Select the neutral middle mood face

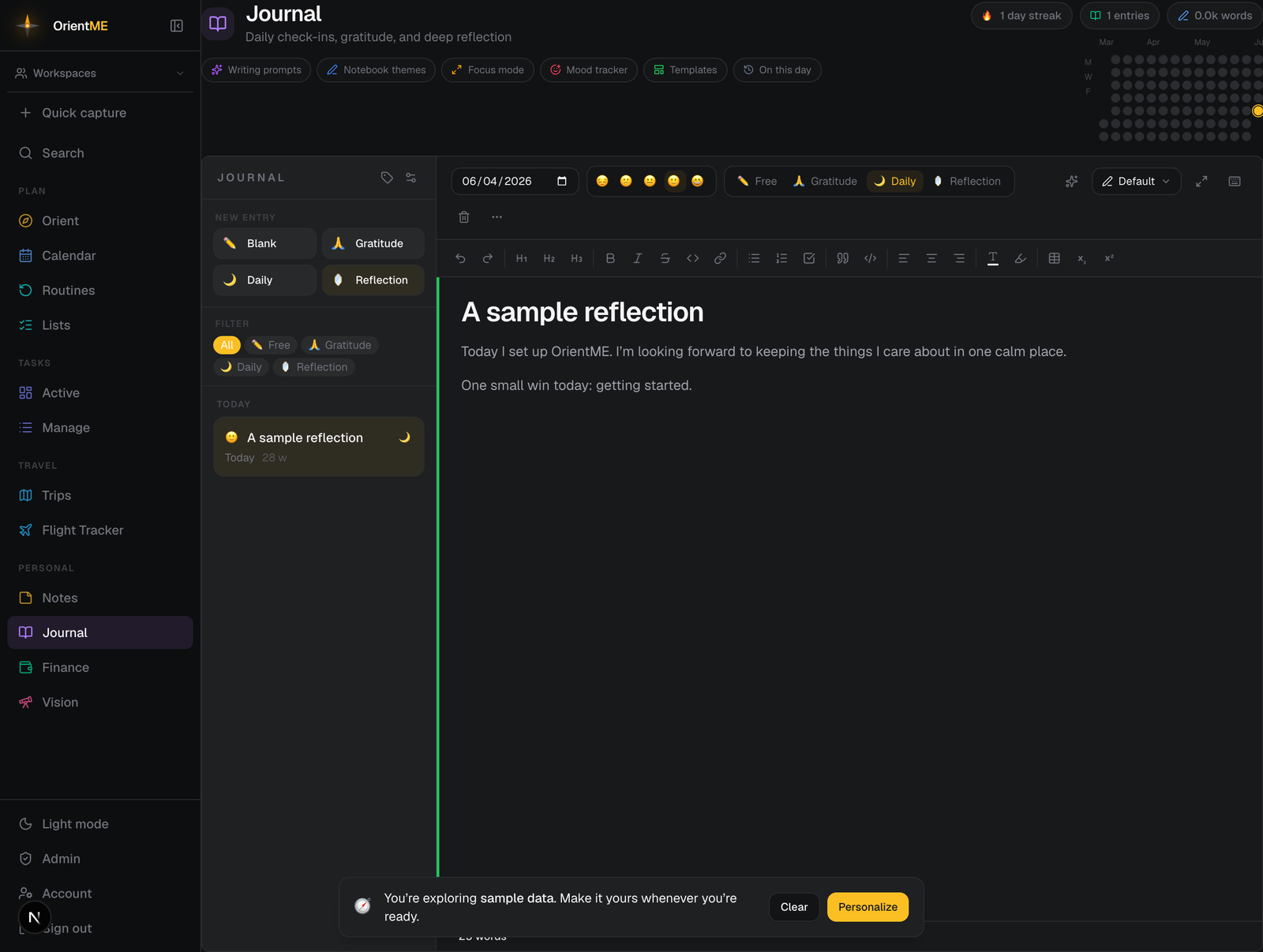coord(650,181)
